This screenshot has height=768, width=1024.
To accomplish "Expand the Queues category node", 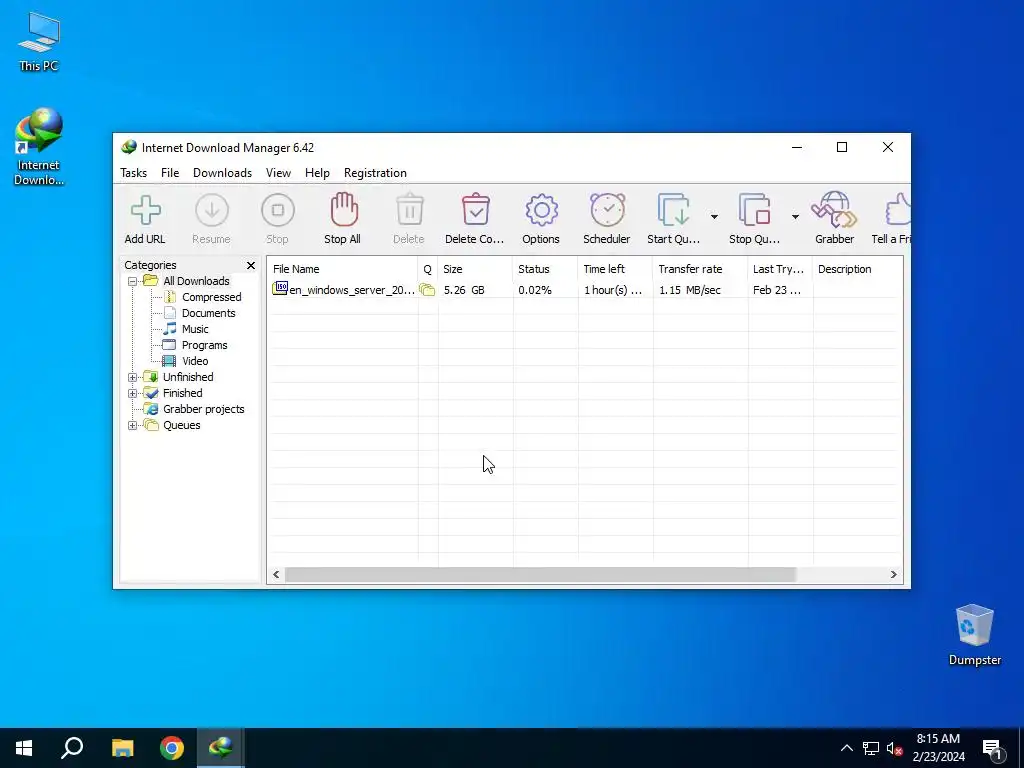I will (x=133, y=425).
